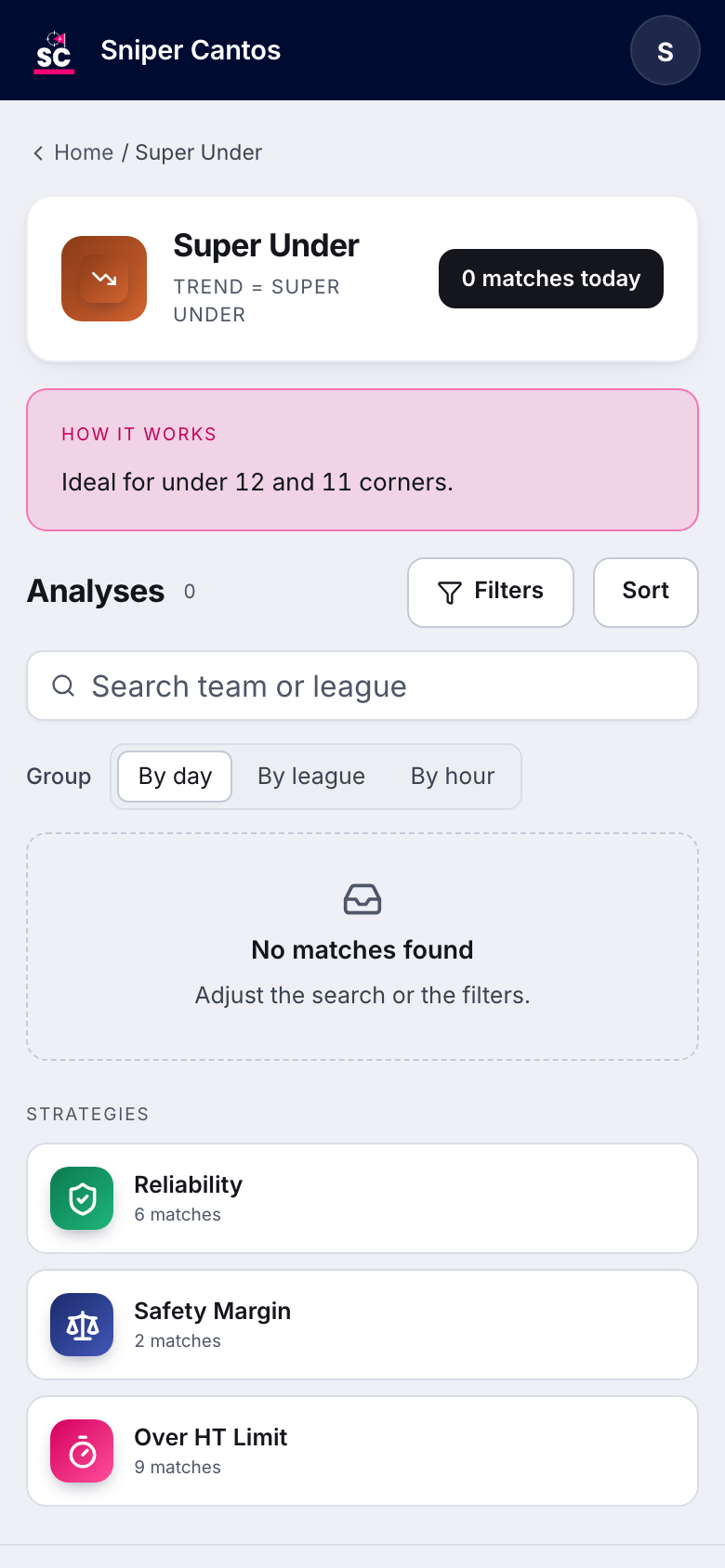Screen dimensions: 725x1568
Task: Open the Sort options
Action: 646,593
